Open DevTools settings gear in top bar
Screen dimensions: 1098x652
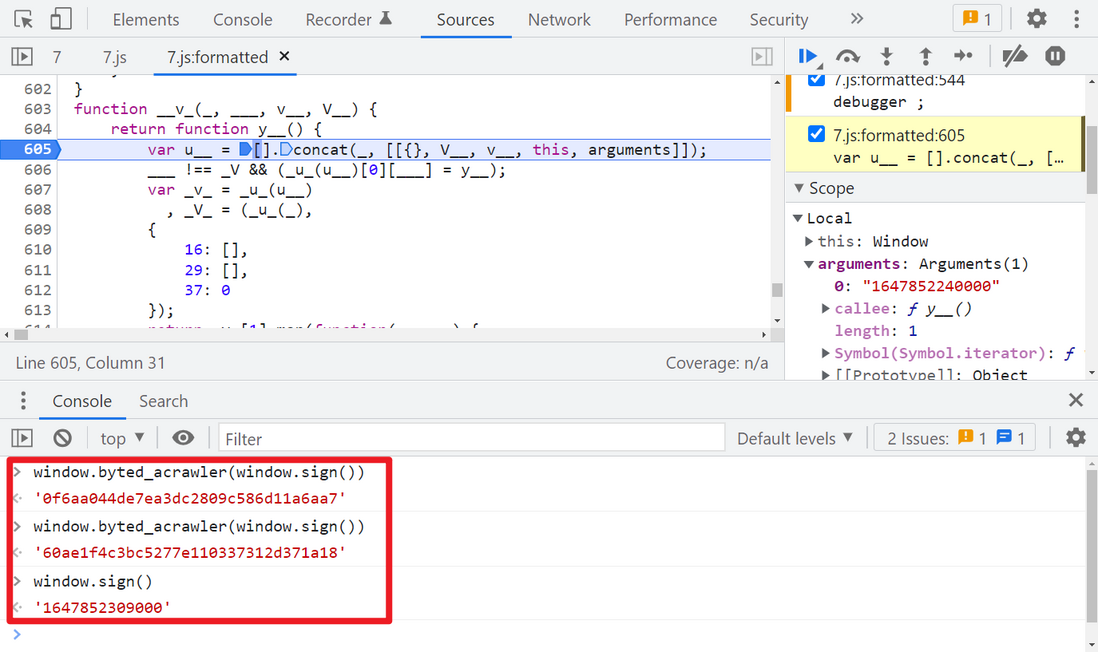click(1036, 19)
